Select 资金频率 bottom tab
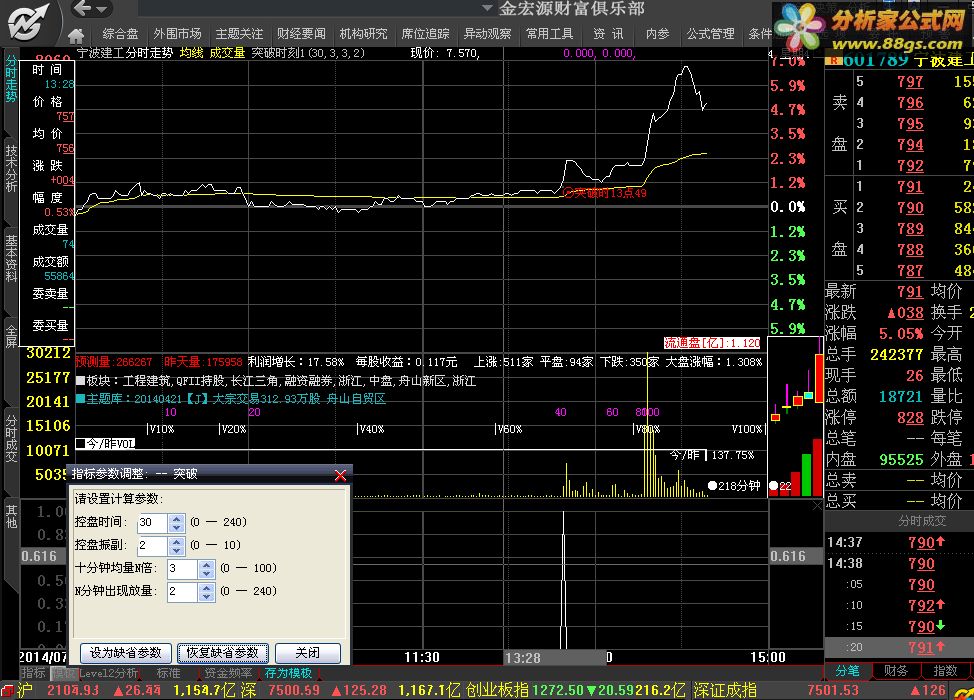The height and width of the screenshot is (700, 974). [228, 673]
